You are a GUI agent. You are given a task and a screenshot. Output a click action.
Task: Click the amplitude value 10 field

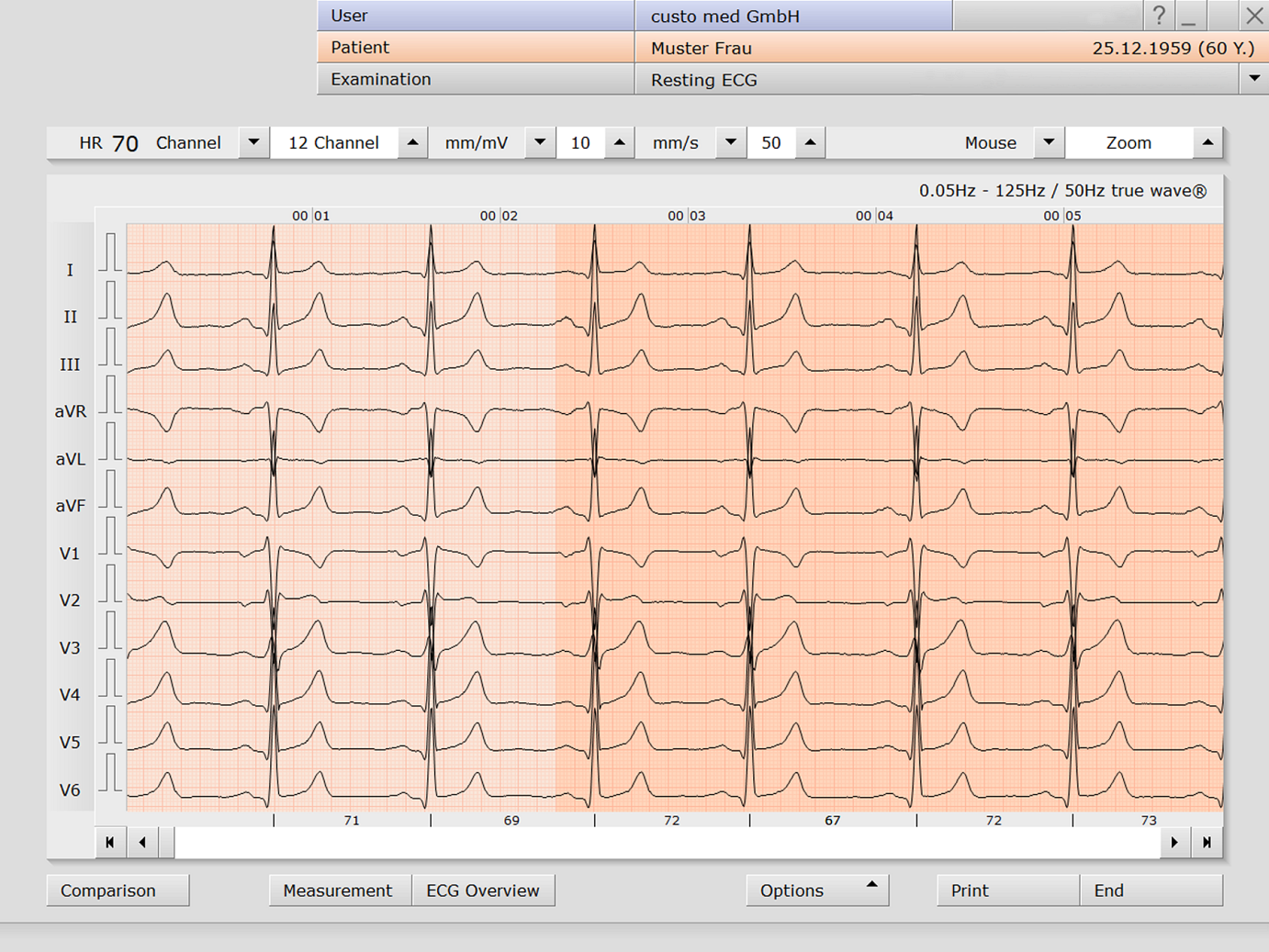pos(580,142)
